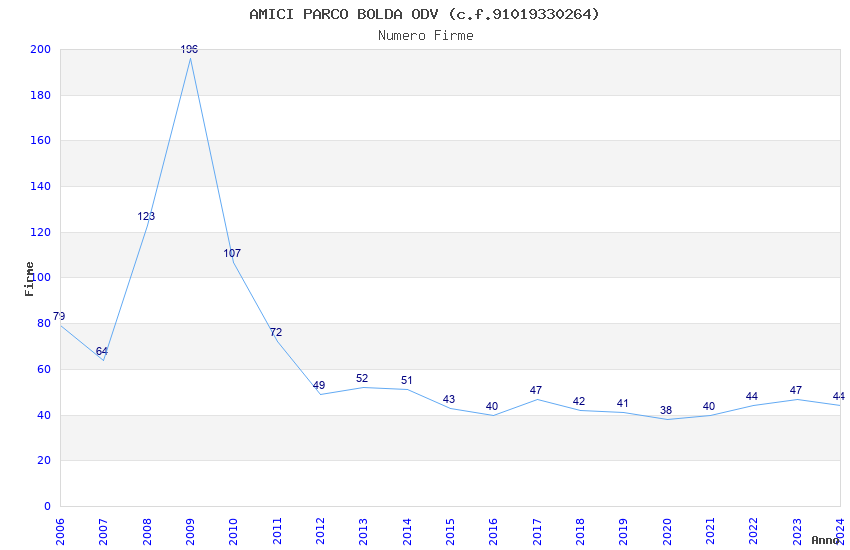Click x-axis year label 2011
Screen dimensions: 850x550
click(276, 532)
